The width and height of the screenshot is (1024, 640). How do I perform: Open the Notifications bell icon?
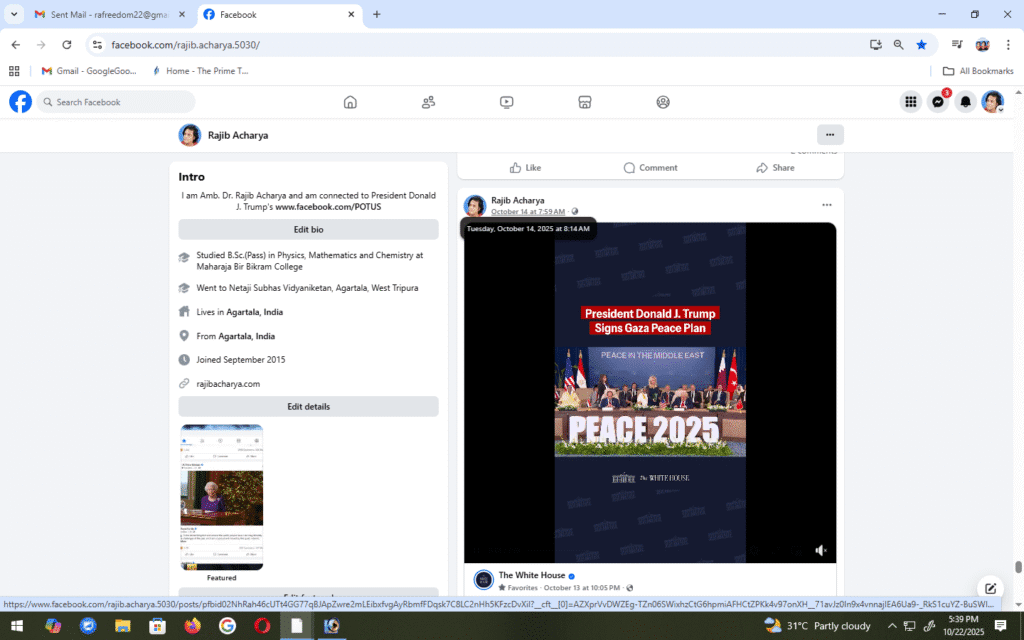tap(965, 102)
